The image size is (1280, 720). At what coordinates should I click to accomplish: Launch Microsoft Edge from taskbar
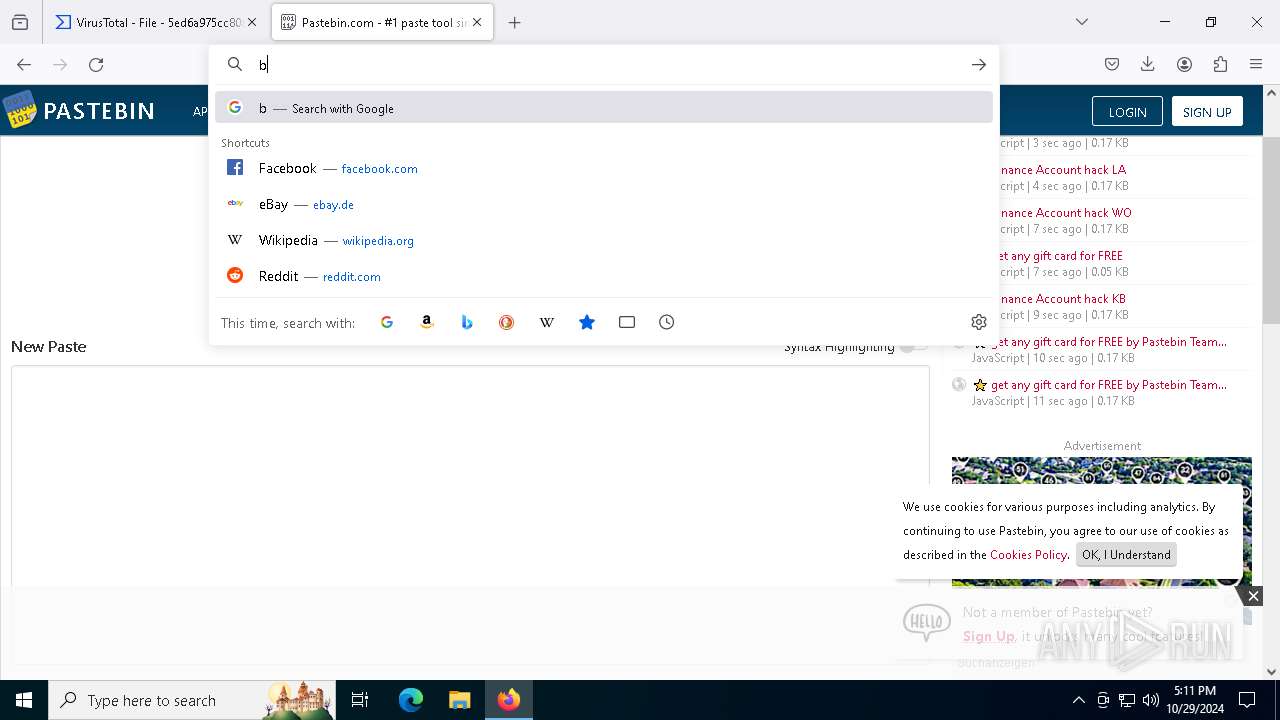(411, 700)
